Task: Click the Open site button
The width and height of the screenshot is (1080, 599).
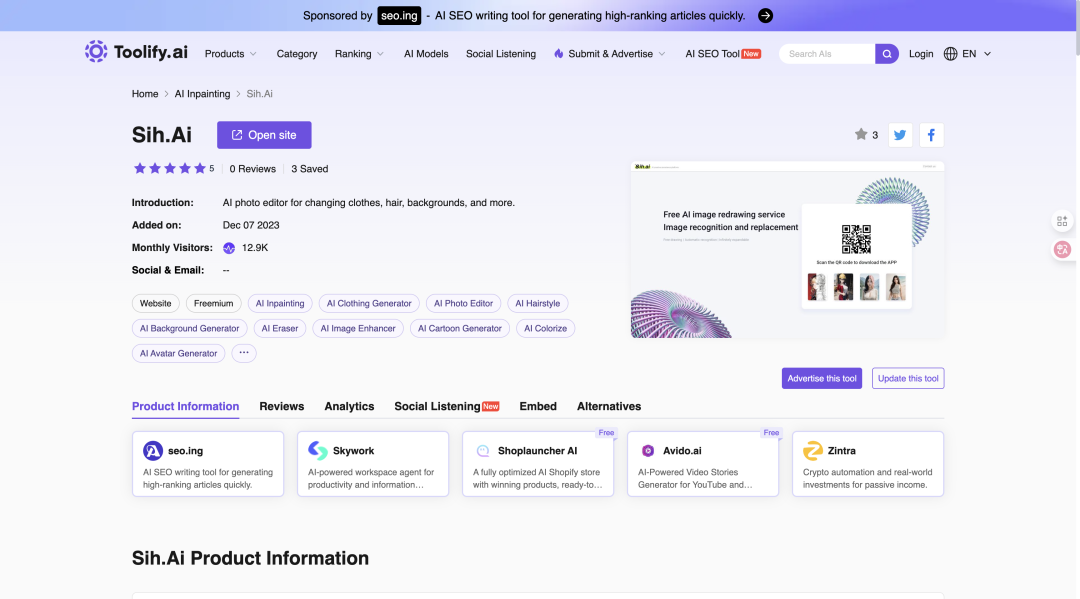Action: 264,135
